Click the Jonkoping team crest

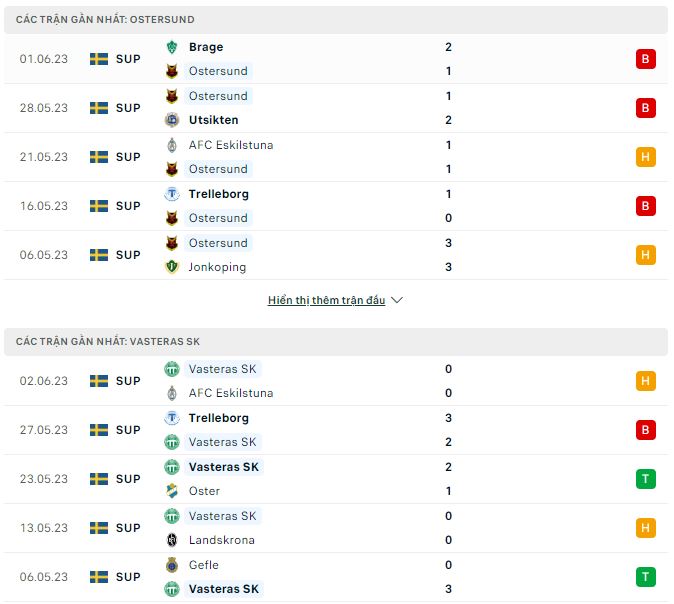[172, 267]
